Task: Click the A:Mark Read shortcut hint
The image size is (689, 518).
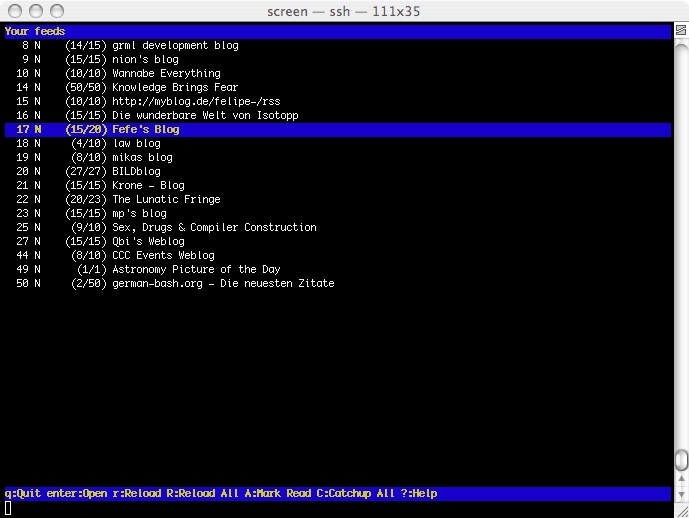Action: 277,493
